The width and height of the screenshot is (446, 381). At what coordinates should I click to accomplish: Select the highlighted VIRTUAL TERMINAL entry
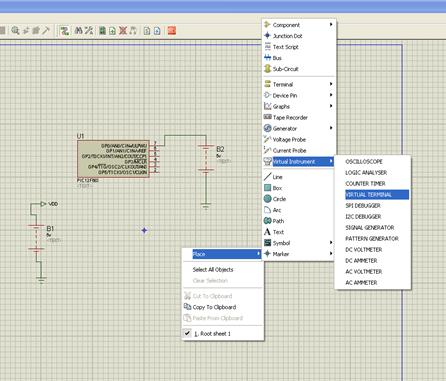pyautogui.click(x=373, y=194)
